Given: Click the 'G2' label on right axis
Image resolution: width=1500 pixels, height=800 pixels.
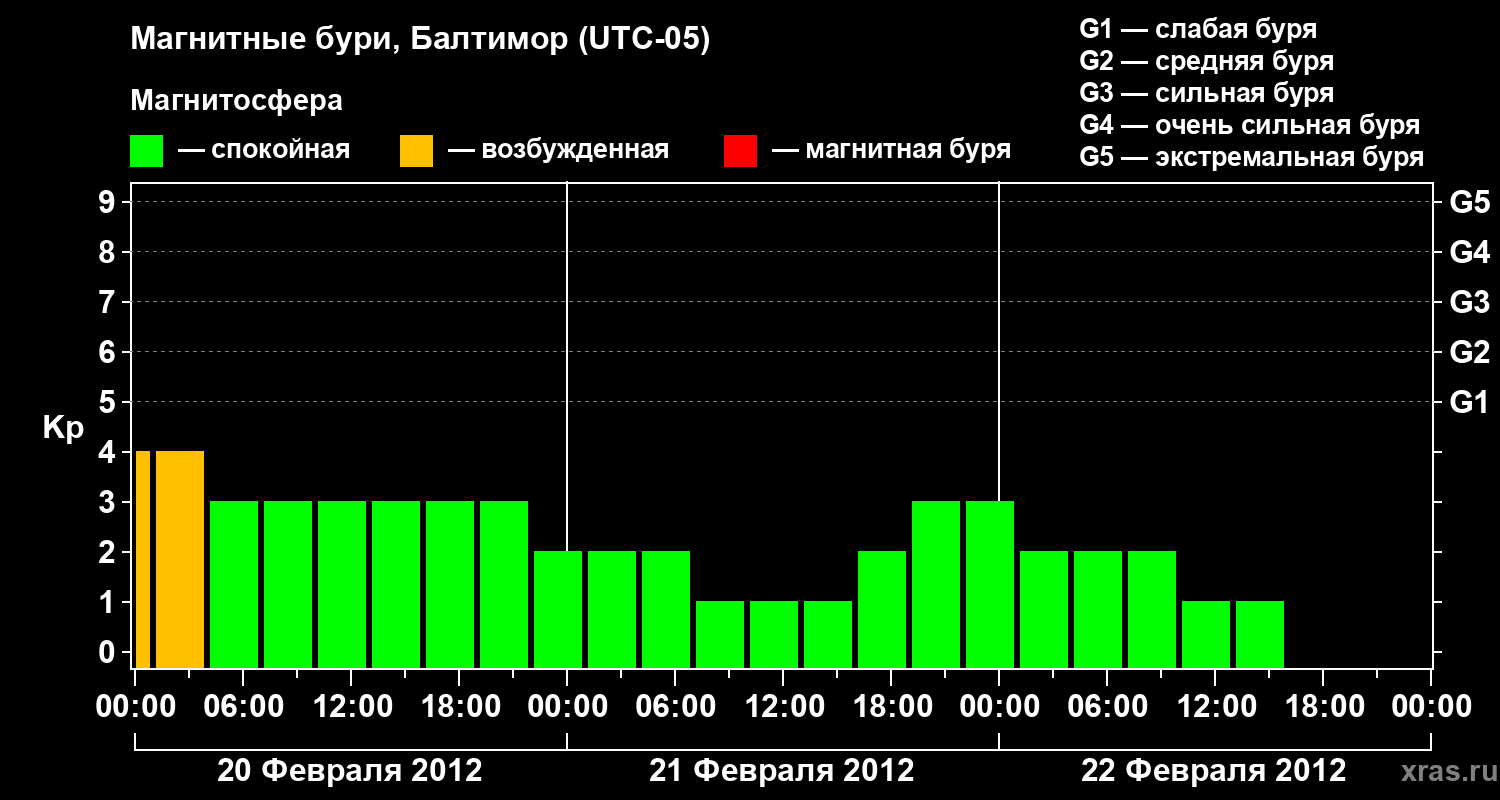Looking at the screenshot, I should (x=1470, y=352).
